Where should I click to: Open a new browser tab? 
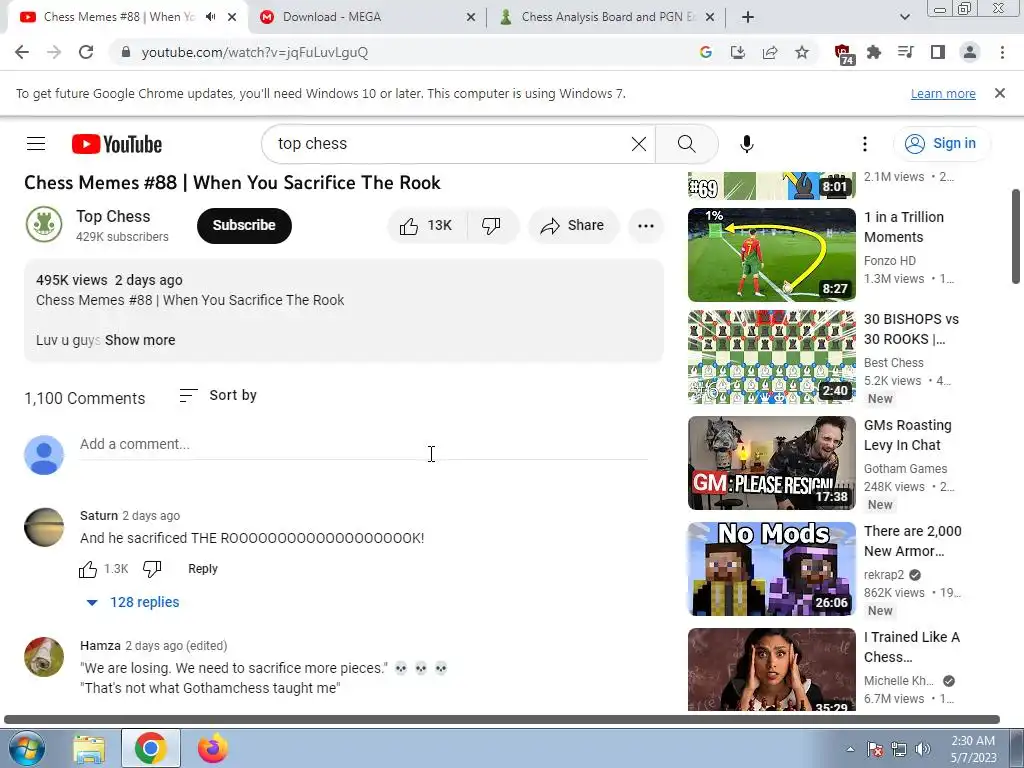[748, 18]
